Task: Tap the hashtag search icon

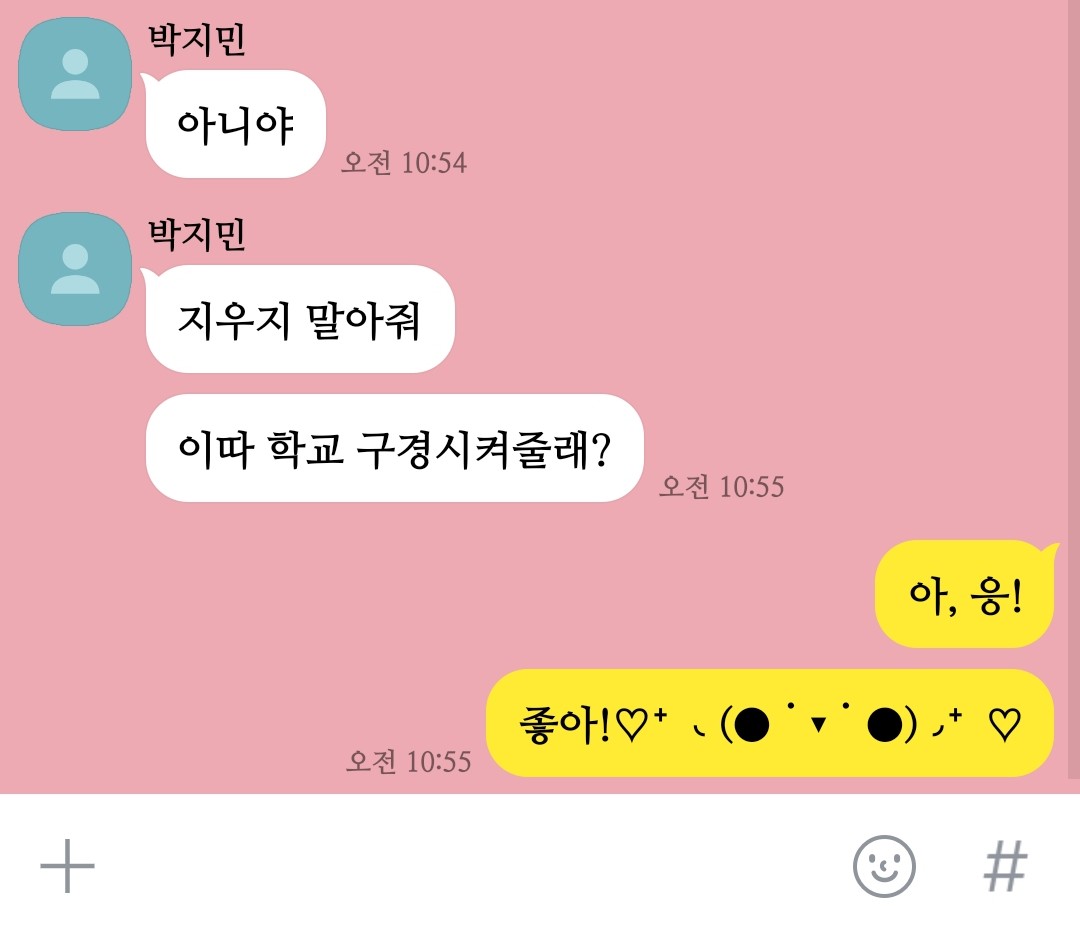Action: 1005,866
